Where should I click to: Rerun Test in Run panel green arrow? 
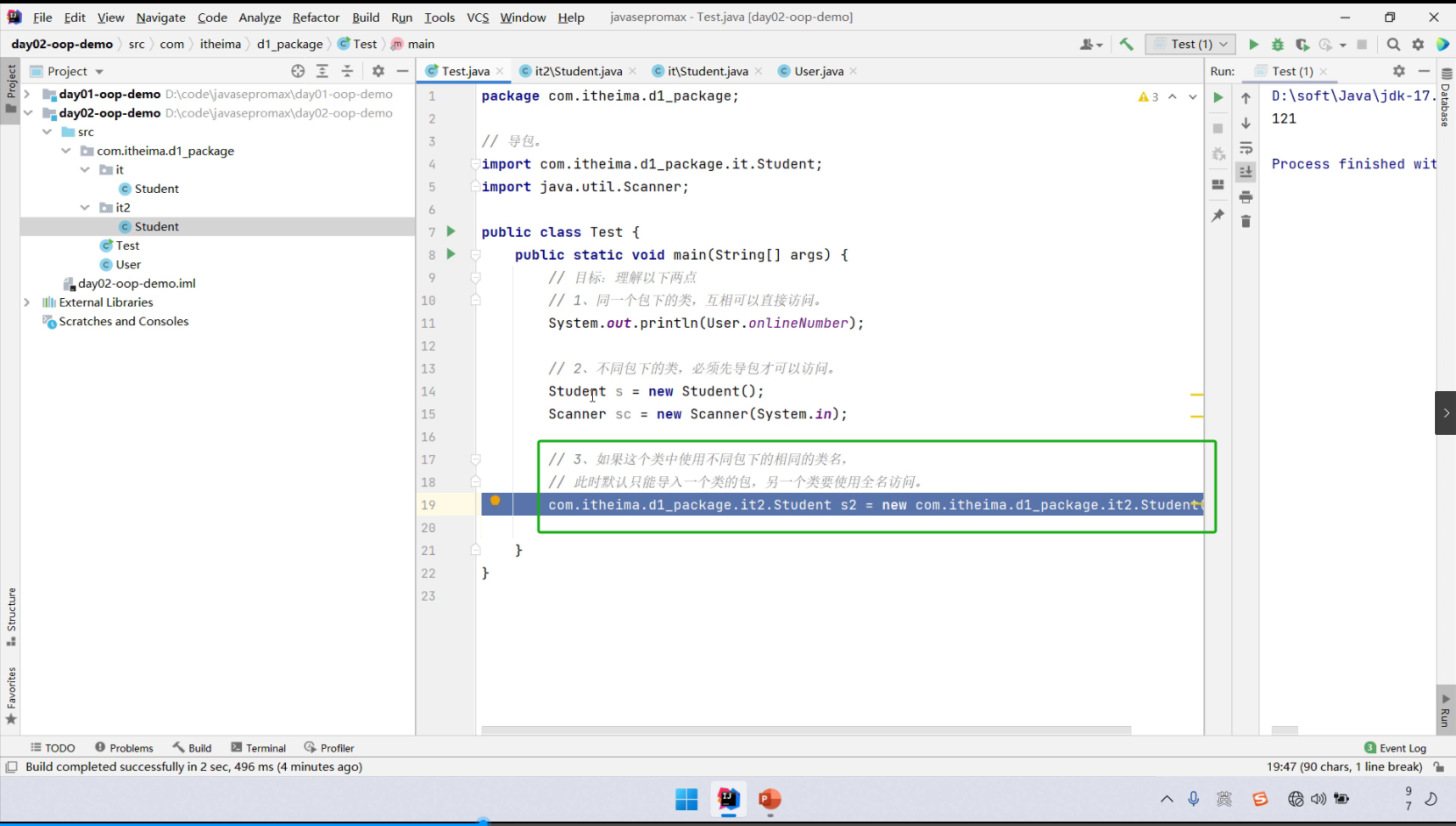pos(1218,97)
